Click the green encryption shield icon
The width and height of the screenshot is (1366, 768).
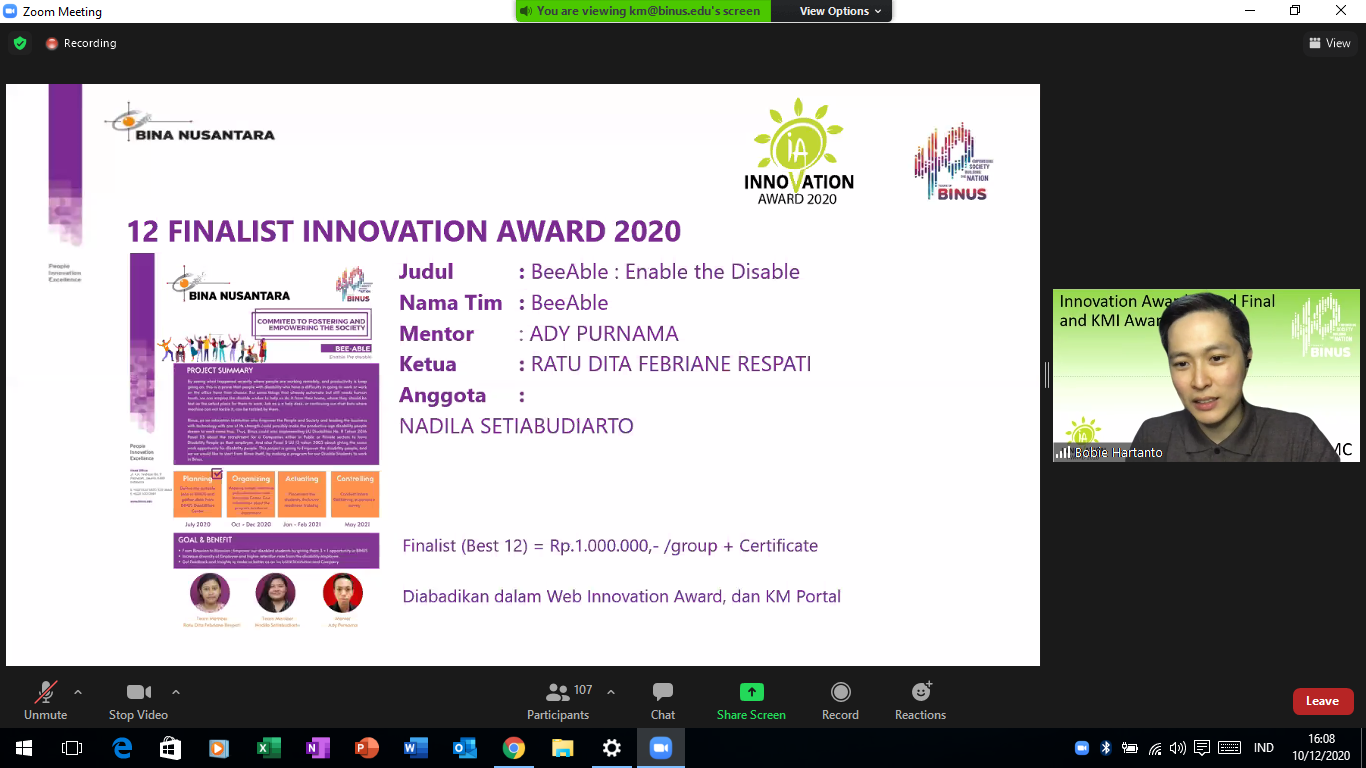pyautogui.click(x=19, y=43)
